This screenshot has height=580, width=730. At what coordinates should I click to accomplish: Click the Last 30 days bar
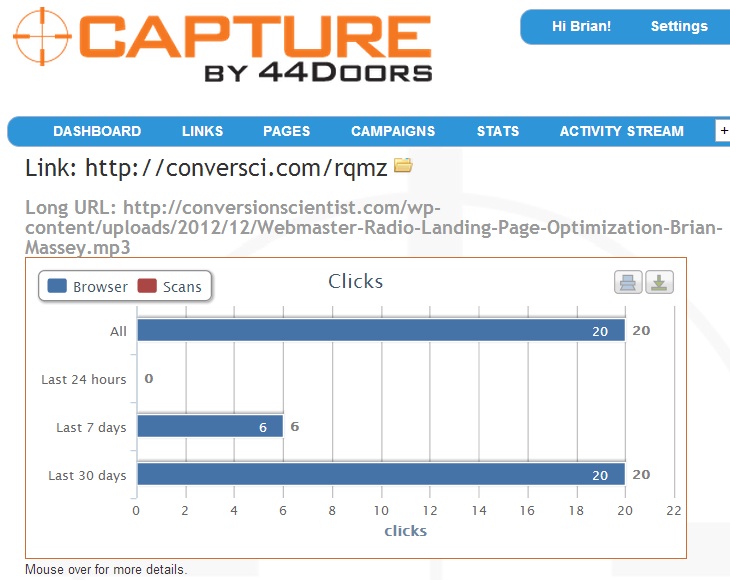(381, 474)
